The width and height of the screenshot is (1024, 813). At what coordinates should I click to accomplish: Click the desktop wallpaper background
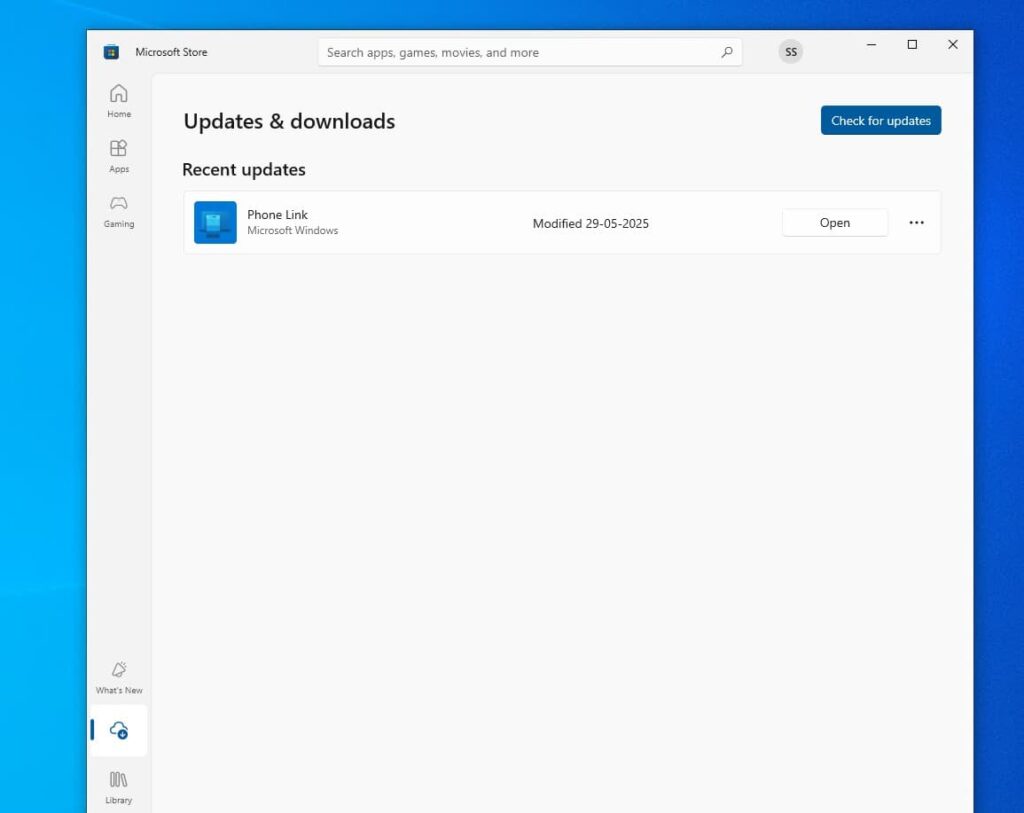pyautogui.click(x=40, y=400)
